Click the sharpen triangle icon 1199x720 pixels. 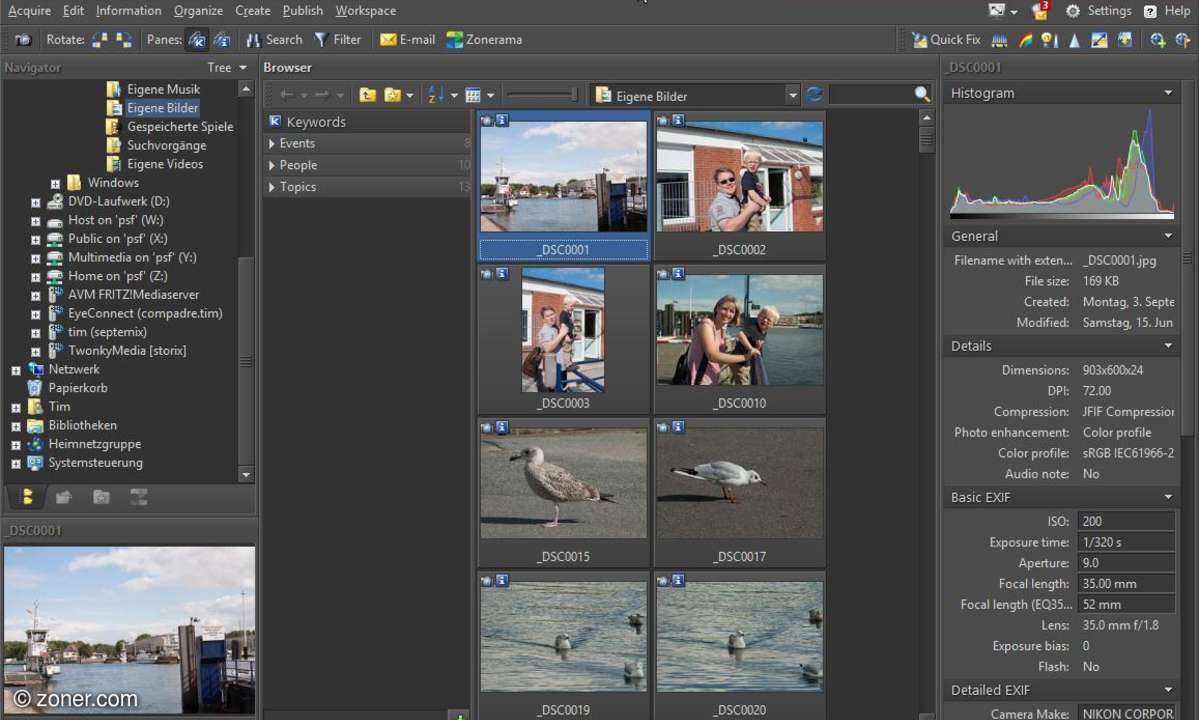click(x=1074, y=40)
